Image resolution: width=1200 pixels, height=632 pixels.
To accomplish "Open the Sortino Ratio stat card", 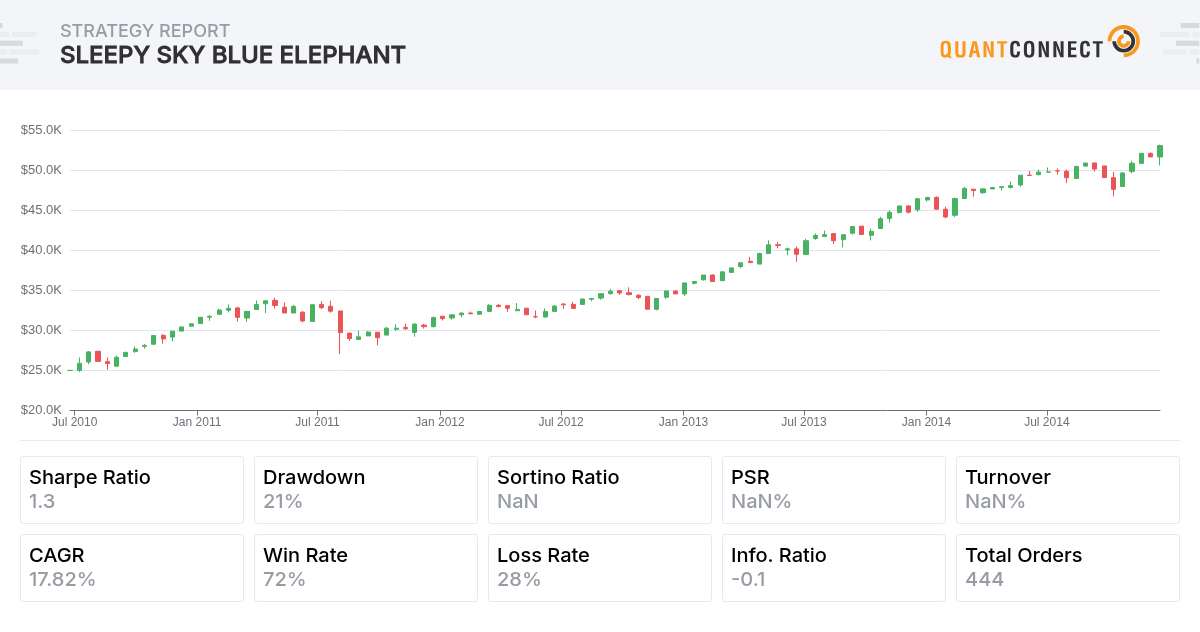I will tap(600, 490).
